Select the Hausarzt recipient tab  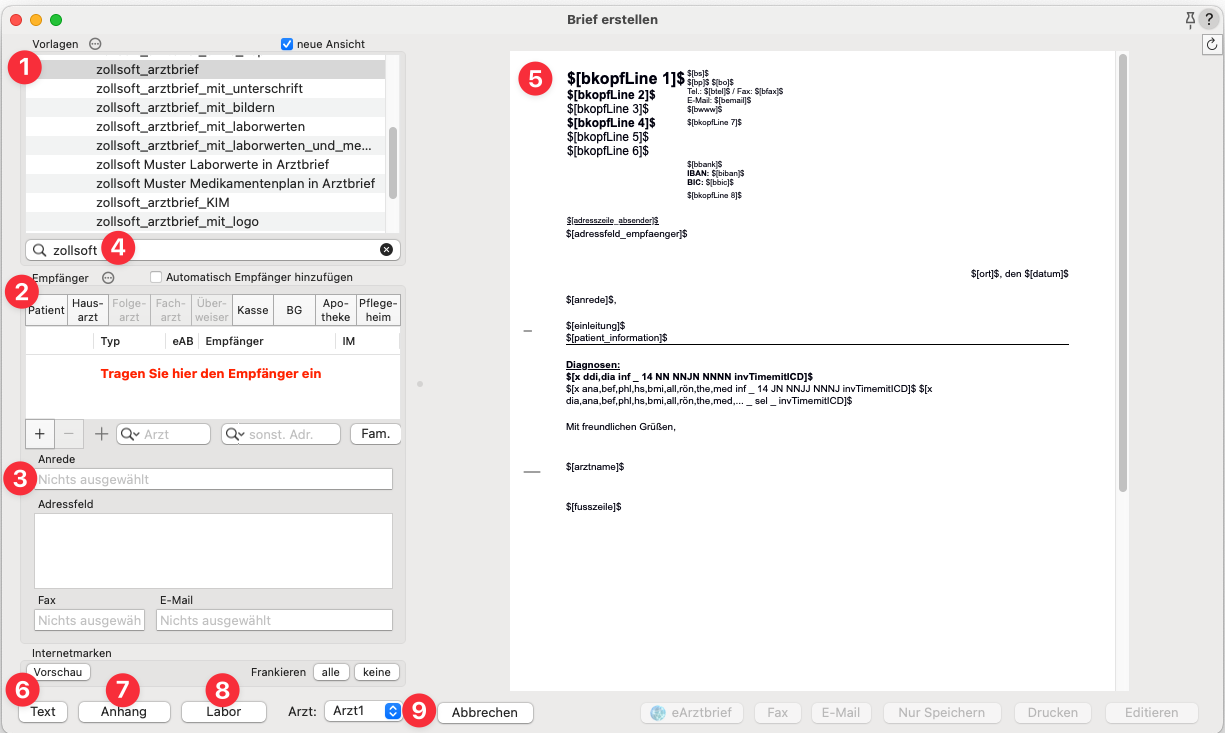click(x=88, y=310)
